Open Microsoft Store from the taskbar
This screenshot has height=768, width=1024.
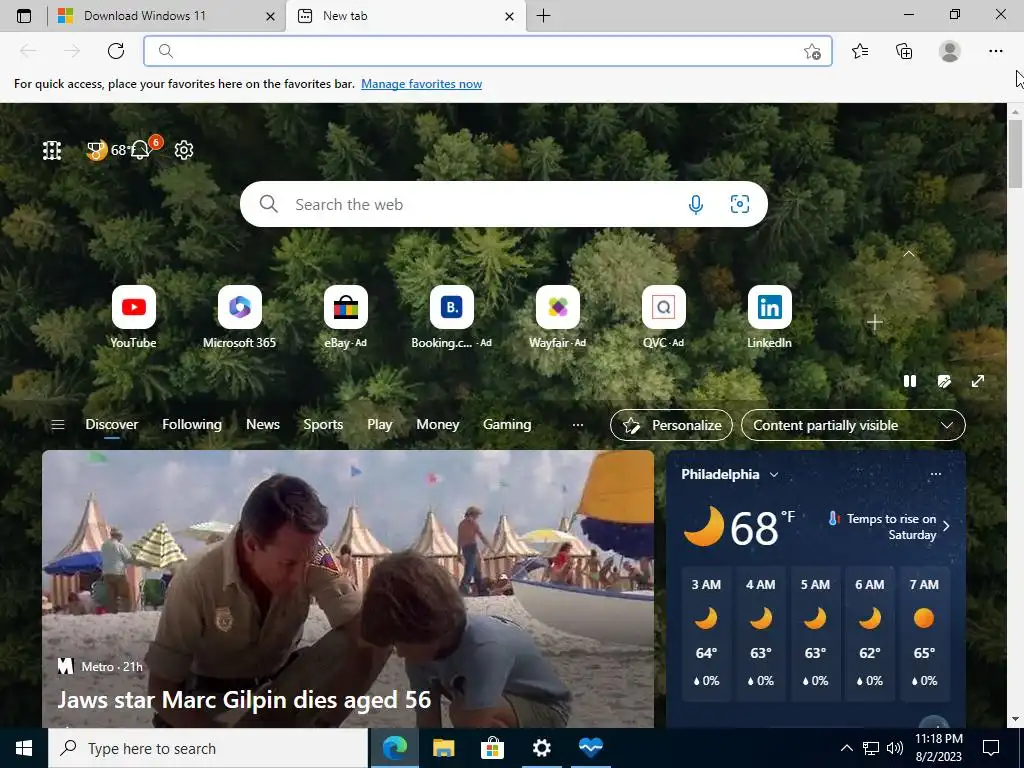[492, 748]
